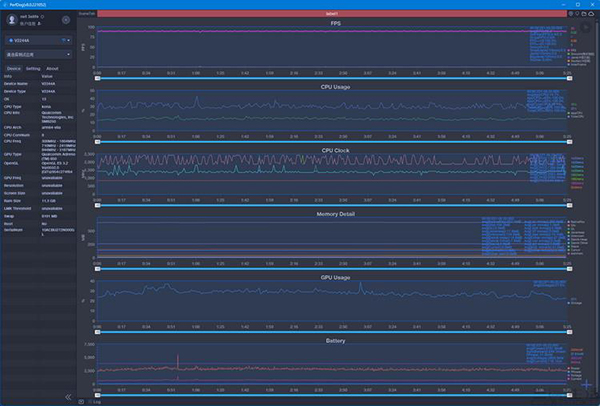This screenshot has width=600, height=406.
Task: Switch to the Setting tab
Action: [33, 68]
